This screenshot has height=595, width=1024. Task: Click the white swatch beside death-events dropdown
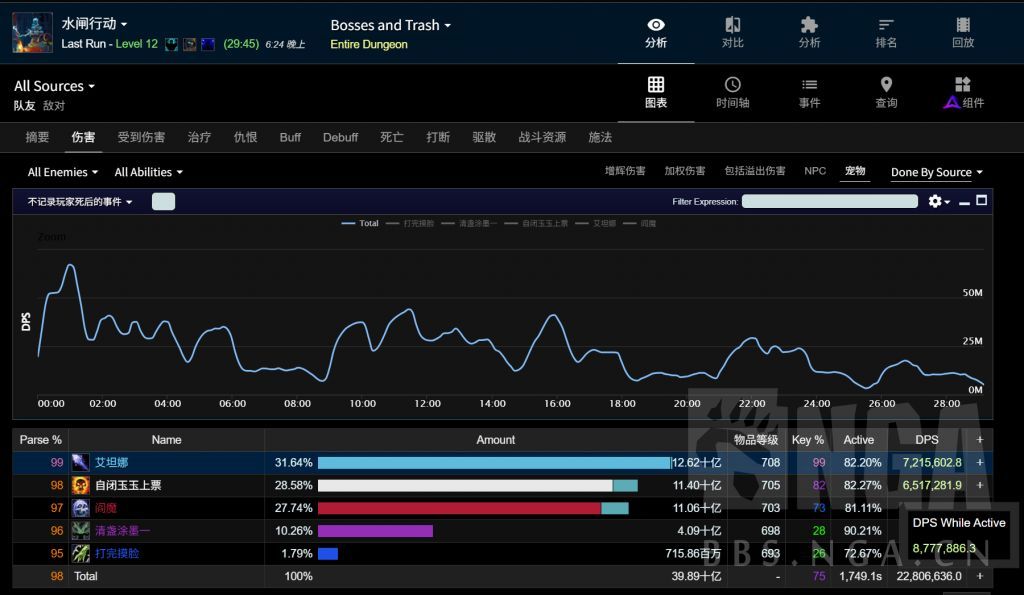pos(163,201)
